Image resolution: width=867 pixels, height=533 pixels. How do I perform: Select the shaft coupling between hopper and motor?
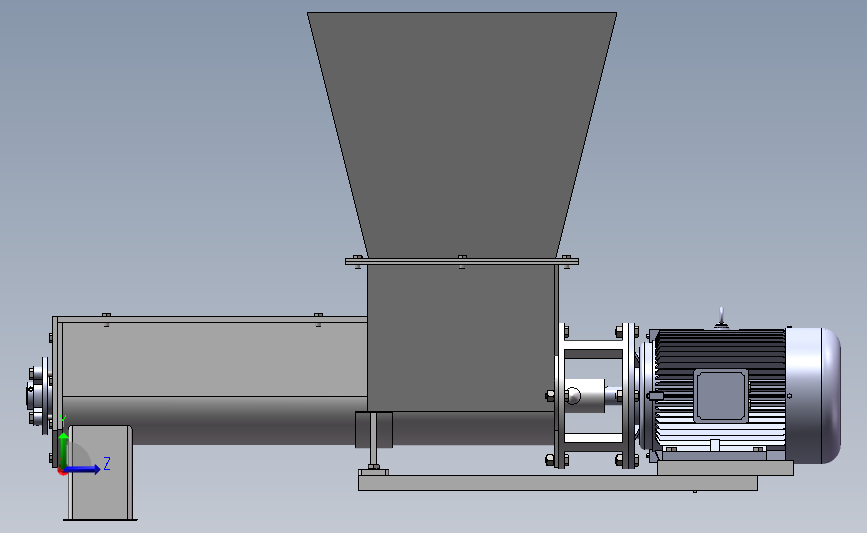coord(585,395)
